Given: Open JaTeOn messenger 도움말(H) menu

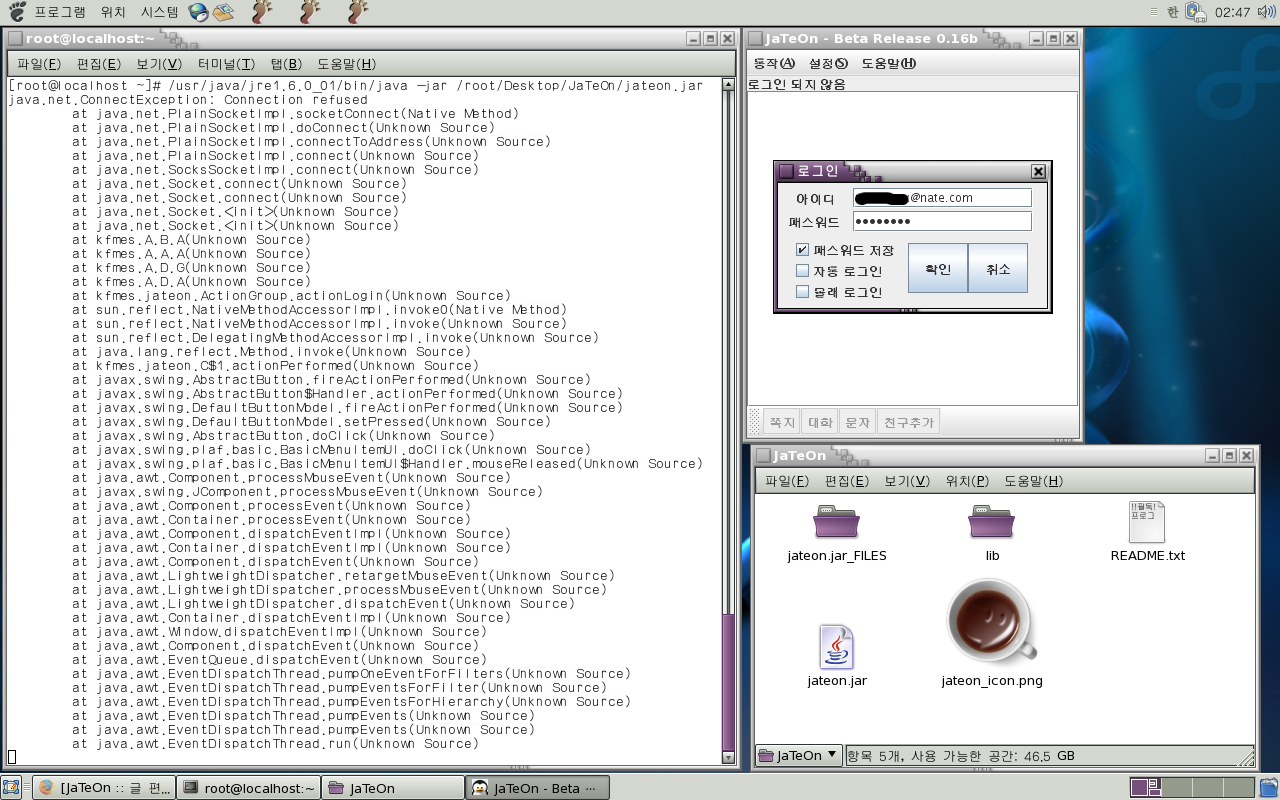Looking at the screenshot, I should click(x=888, y=63).
